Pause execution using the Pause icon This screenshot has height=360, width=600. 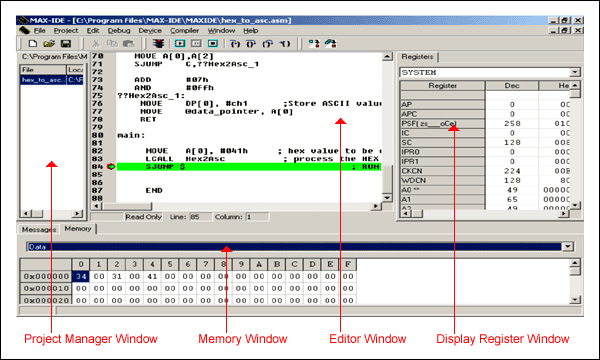coord(196,44)
